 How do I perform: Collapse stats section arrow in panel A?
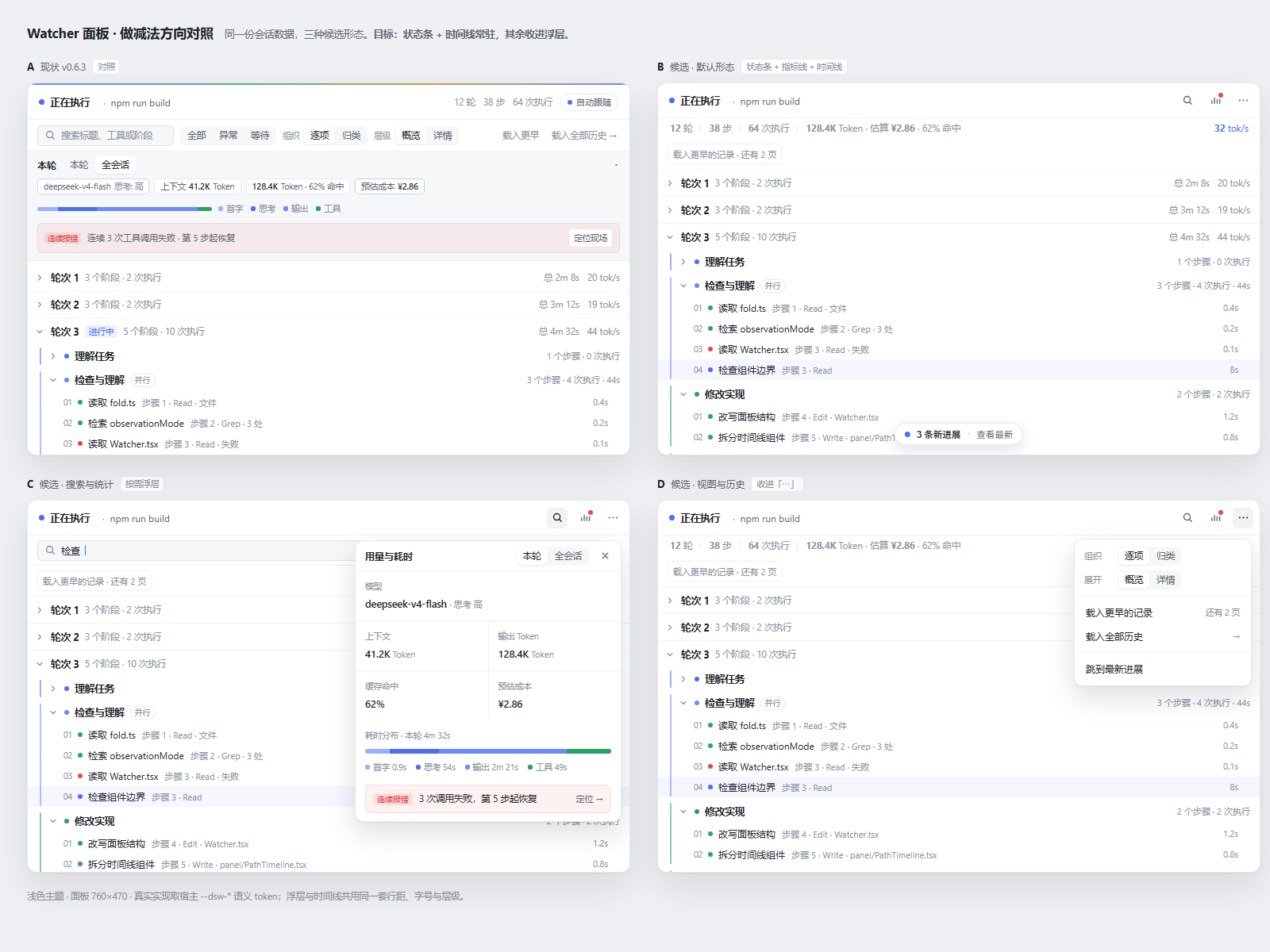(616, 165)
